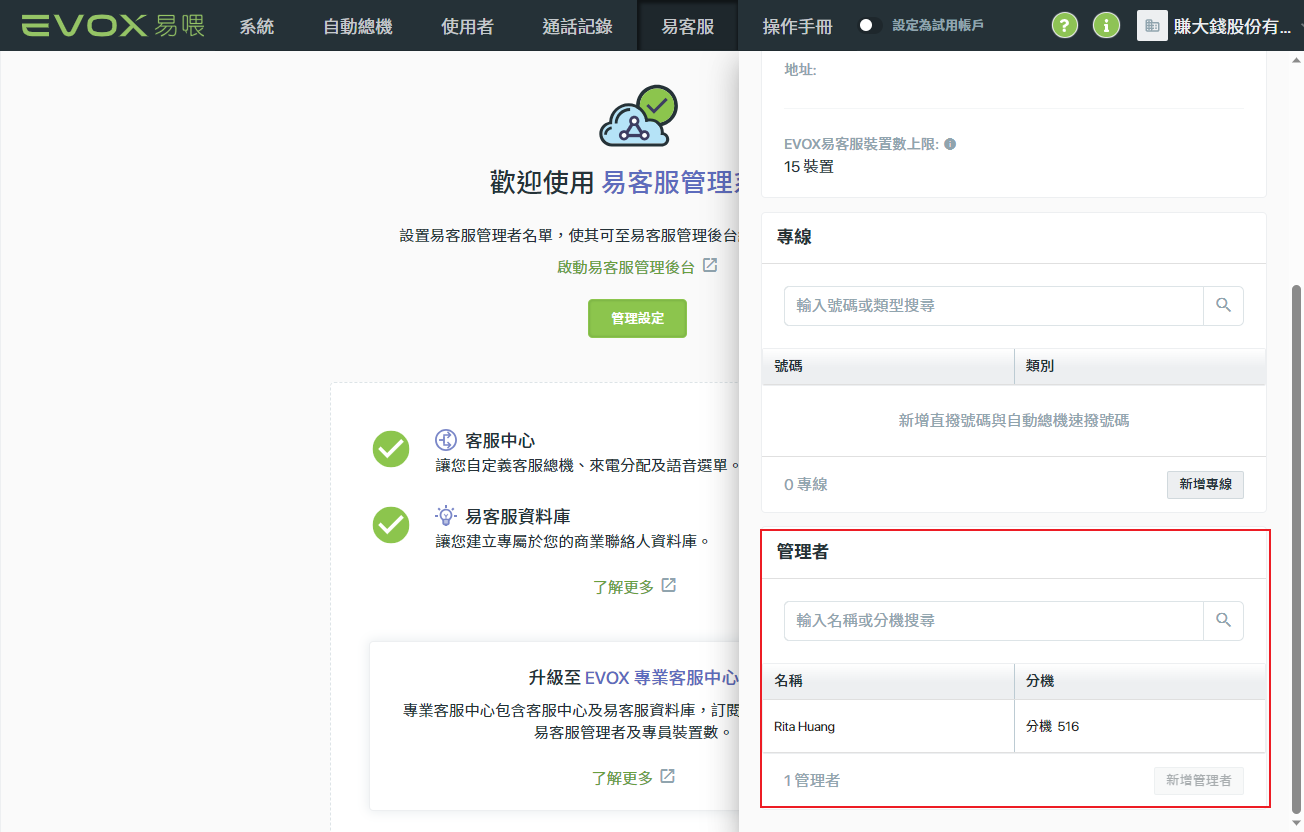Toggle 設定為試用帳戶 switch
This screenshot has height=832, width=1304.
pyautogui.click(x=870, y=25)
